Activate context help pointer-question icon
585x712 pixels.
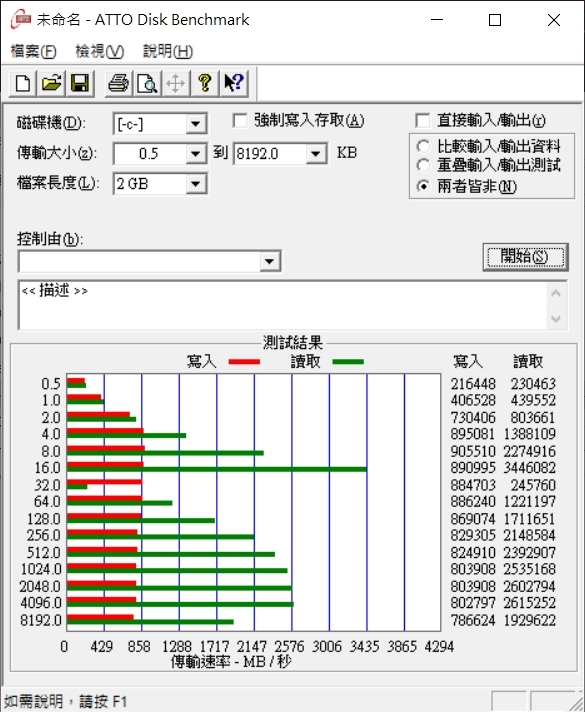coord(234,84)
